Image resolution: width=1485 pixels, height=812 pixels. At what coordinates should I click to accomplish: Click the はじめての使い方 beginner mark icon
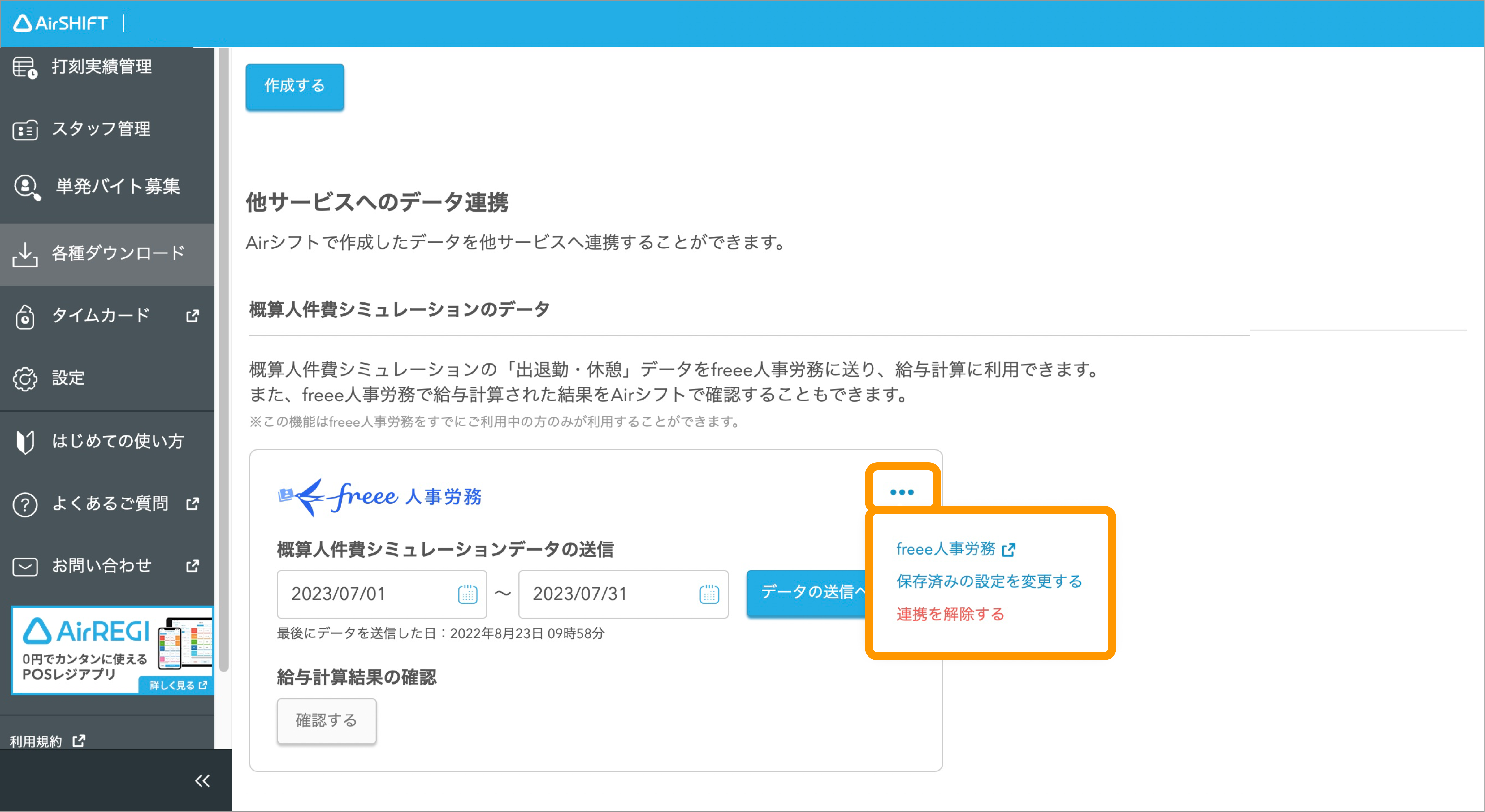tap(25, 442)
